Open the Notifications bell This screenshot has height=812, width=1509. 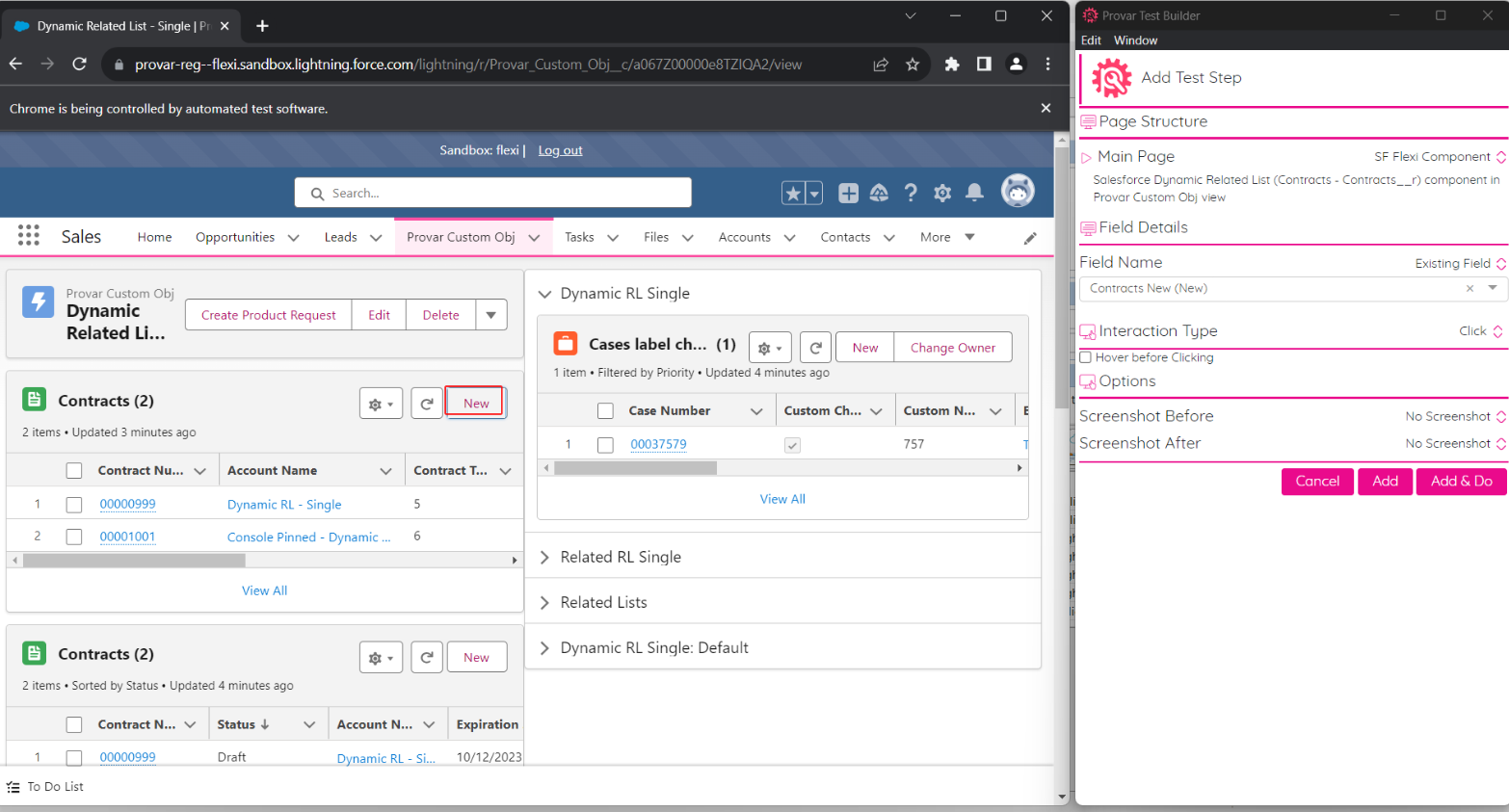[x=974, y=193]
